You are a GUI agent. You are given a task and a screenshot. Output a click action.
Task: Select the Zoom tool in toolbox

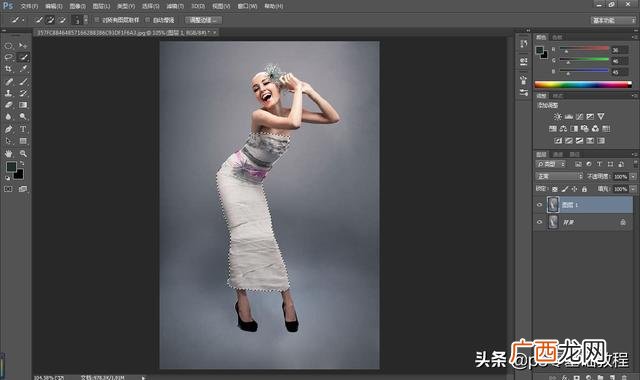click(23, 154)
